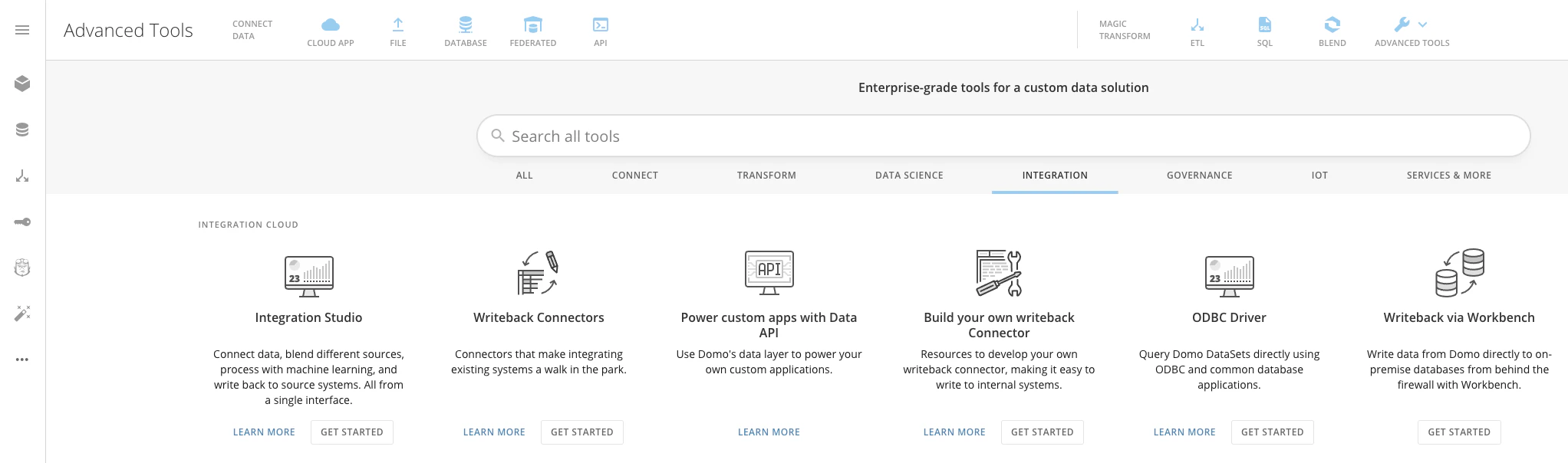Open the more options ellipsis in sidebar

point(22,359)
